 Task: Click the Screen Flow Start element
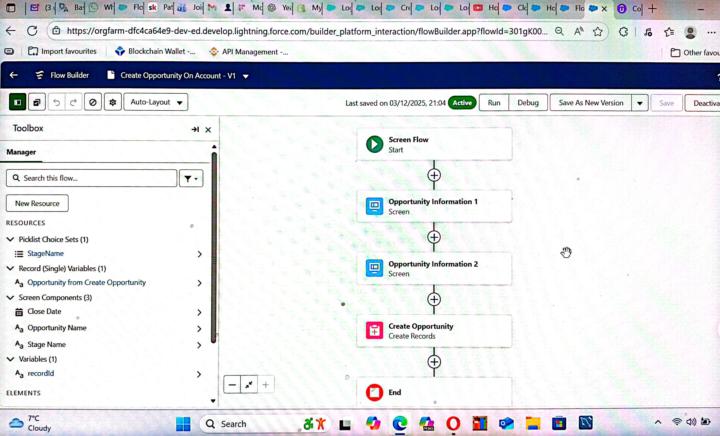434,144
